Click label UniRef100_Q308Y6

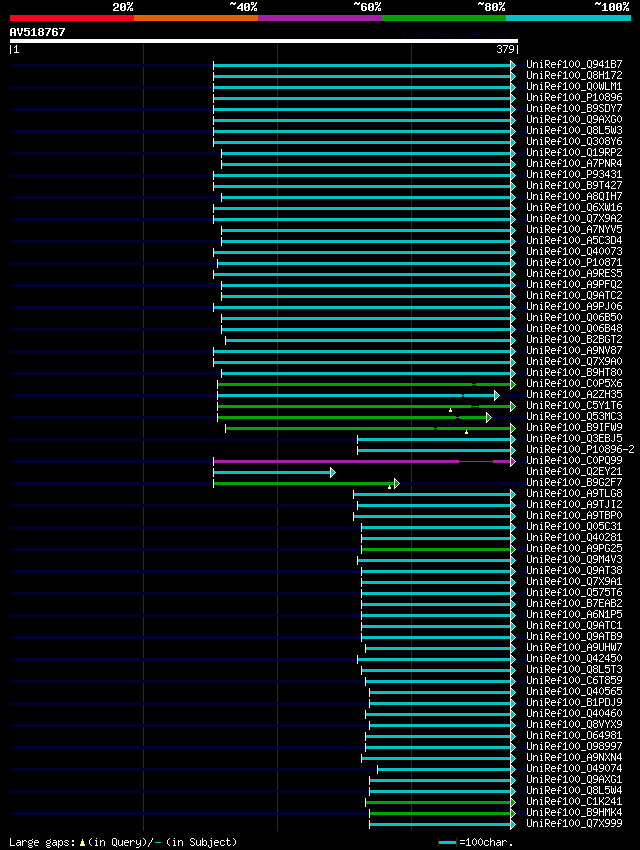tap(574, 141)
